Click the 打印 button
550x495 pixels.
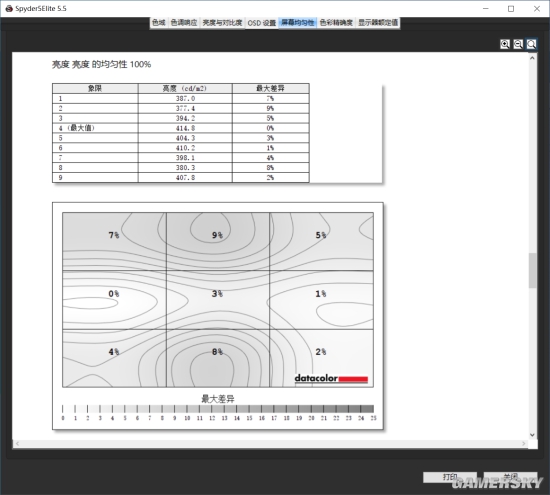tap(450, 477)
